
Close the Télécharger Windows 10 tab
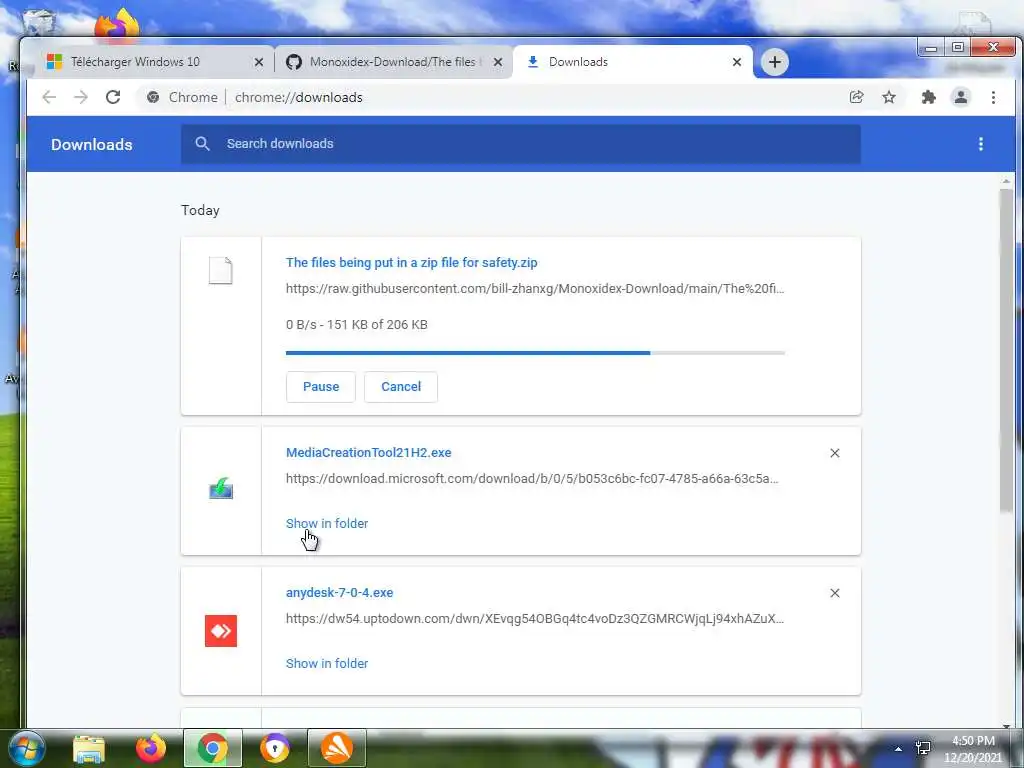coord(259,62)
